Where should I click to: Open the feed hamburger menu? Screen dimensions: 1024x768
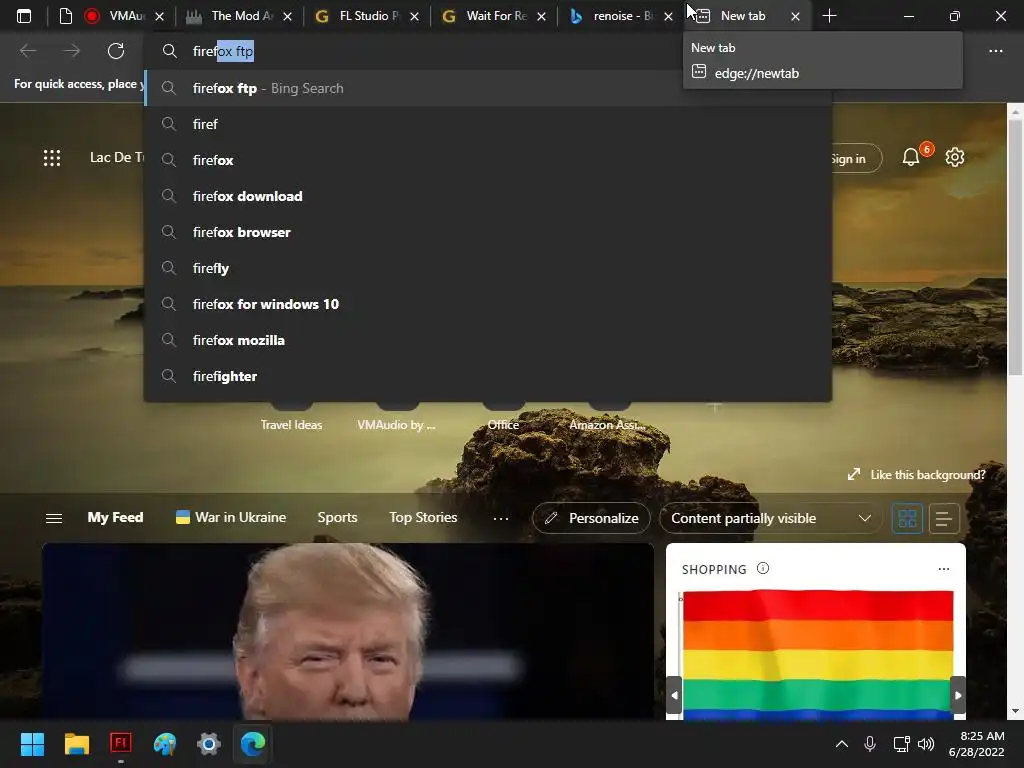54,518
